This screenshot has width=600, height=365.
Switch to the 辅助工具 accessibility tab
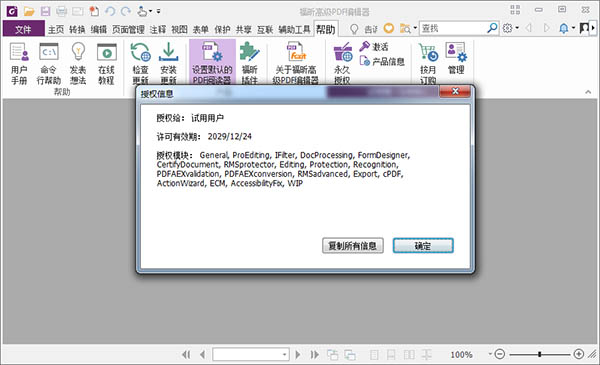(294, 29)
